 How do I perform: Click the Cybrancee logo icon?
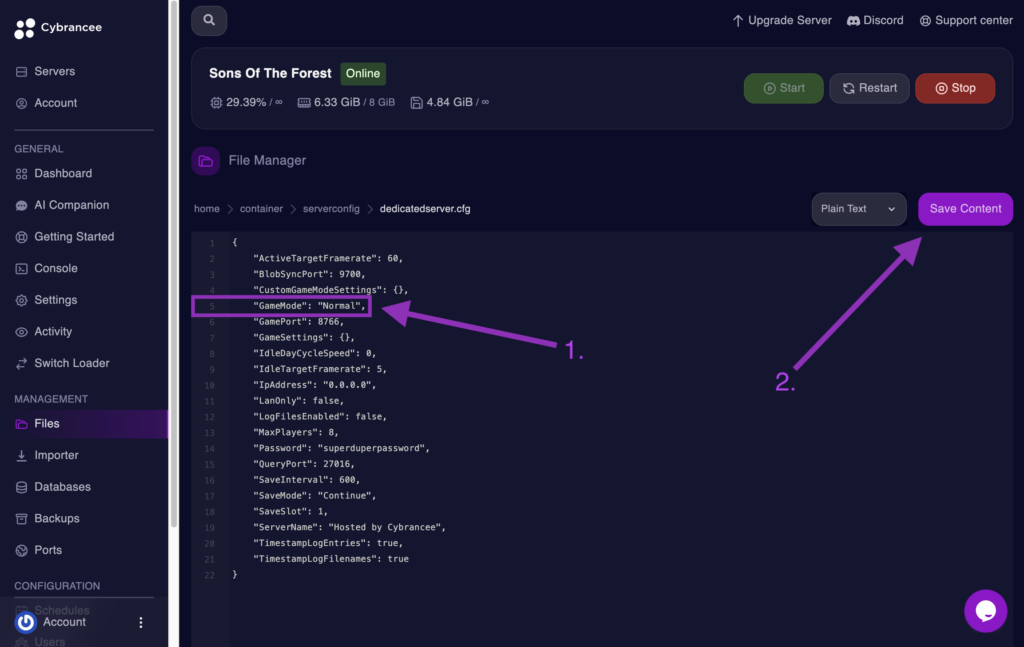(24, 28)
